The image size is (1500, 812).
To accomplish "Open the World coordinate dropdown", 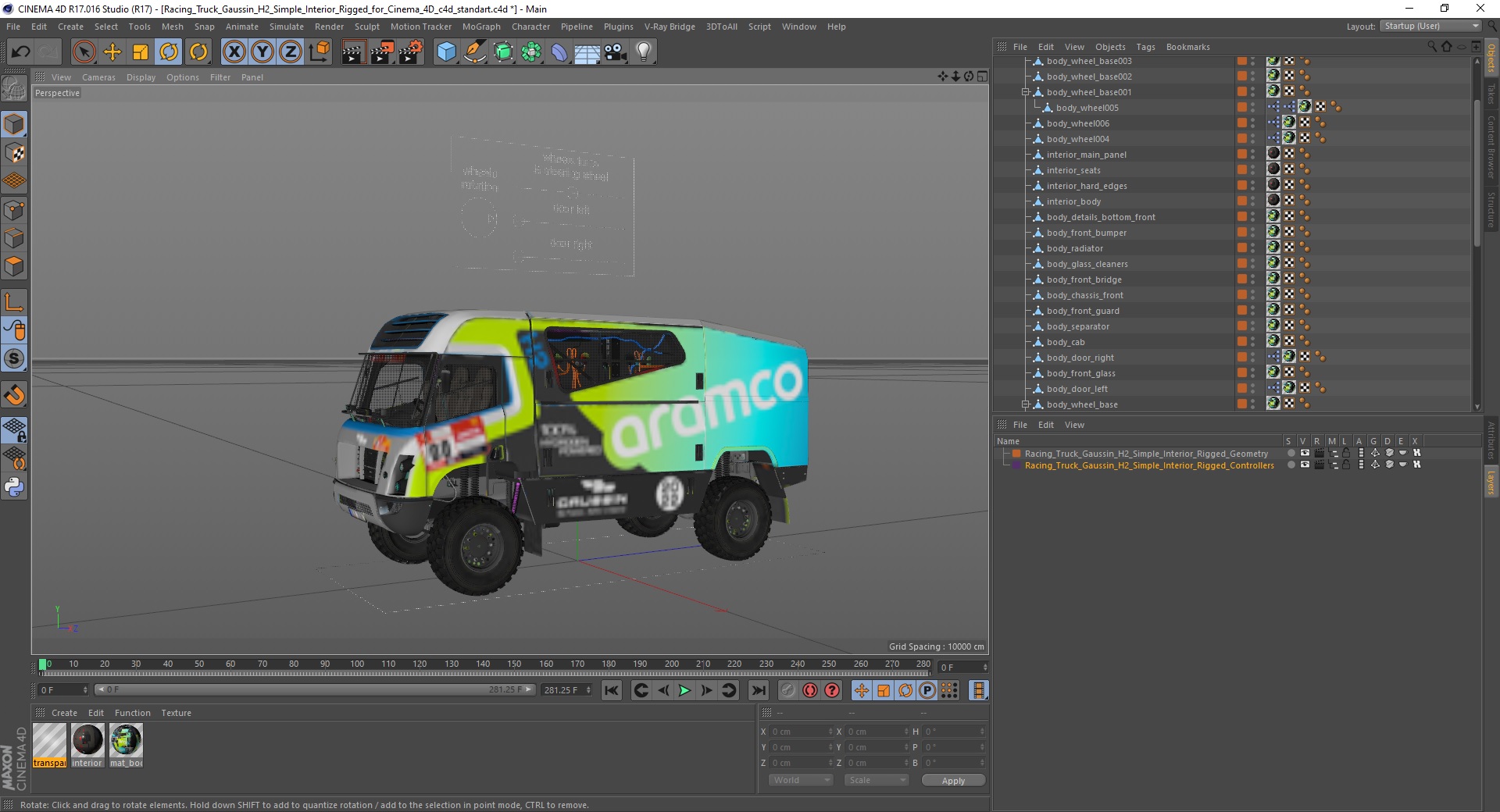I will (801, 780).
